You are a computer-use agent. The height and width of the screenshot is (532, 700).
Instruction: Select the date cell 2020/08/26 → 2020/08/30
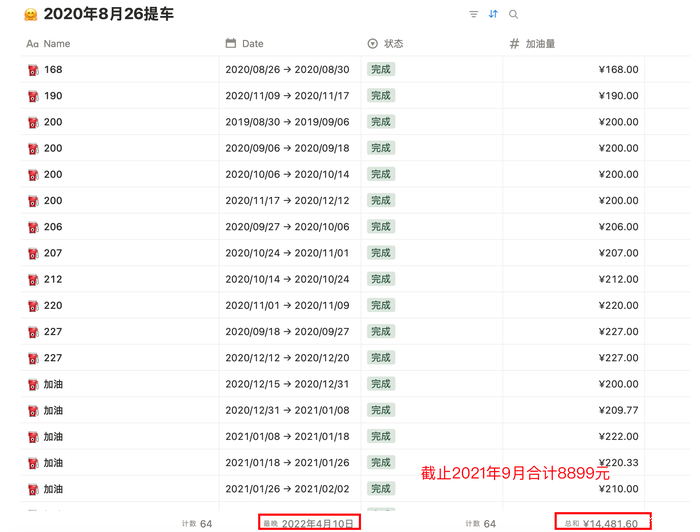tap(287, 70)
